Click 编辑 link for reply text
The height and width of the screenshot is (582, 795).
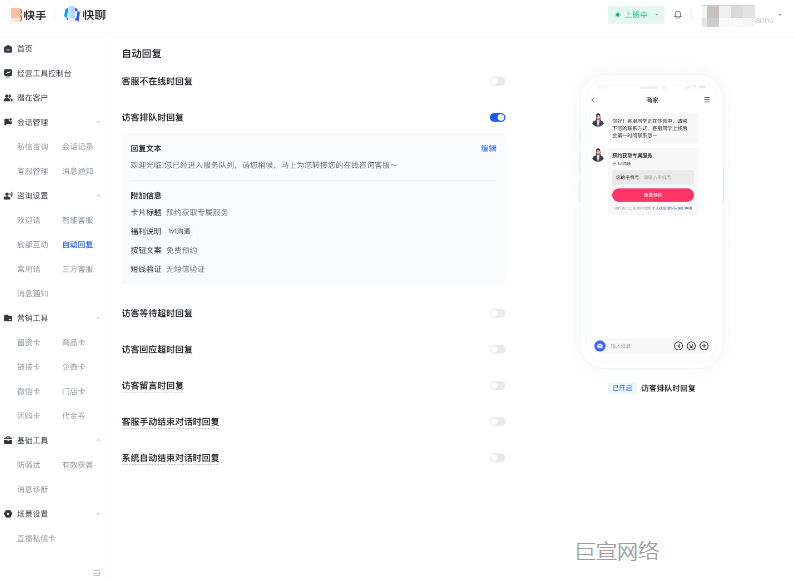(489, 149)
